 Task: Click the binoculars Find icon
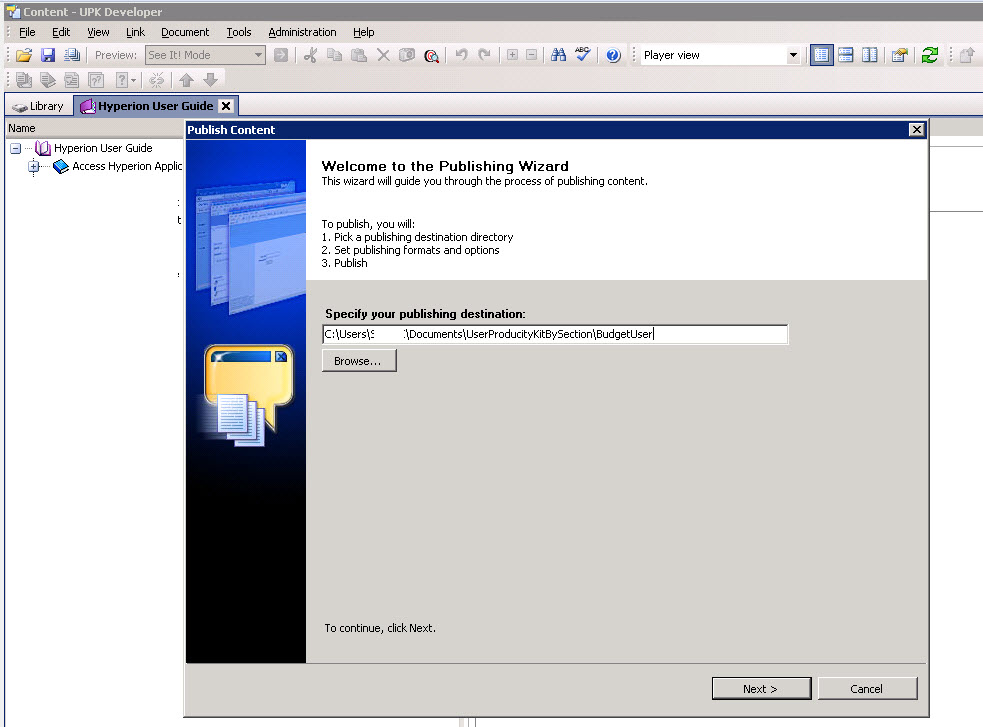point(558,55)
